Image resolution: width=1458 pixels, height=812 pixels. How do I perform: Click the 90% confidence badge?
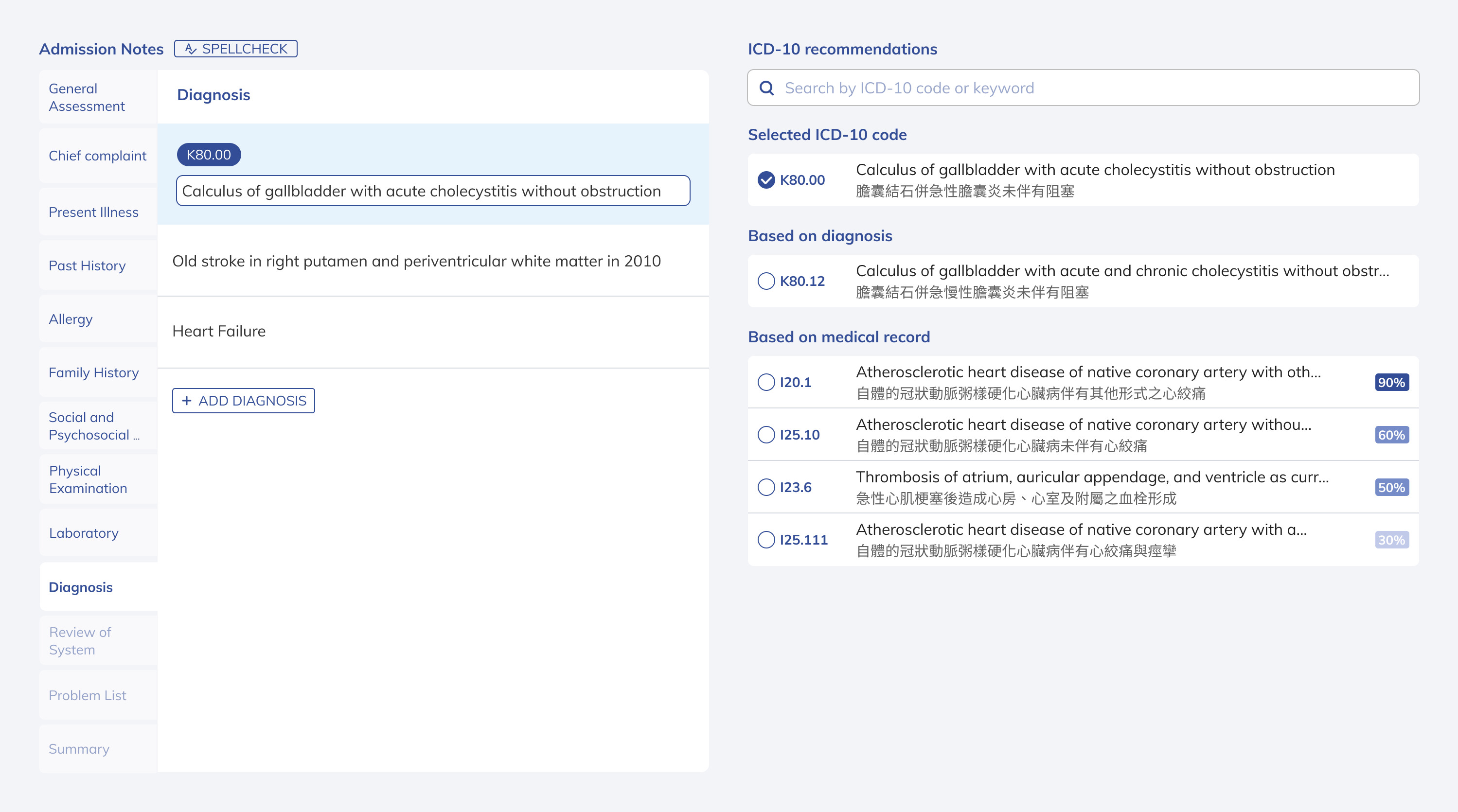[x=1391, y=383]
